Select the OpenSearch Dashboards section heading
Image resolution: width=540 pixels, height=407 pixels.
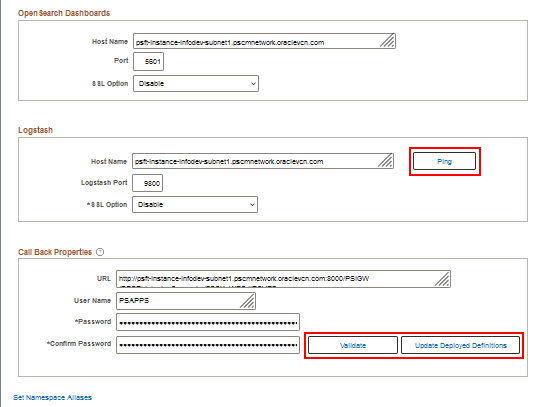point(64,13)
